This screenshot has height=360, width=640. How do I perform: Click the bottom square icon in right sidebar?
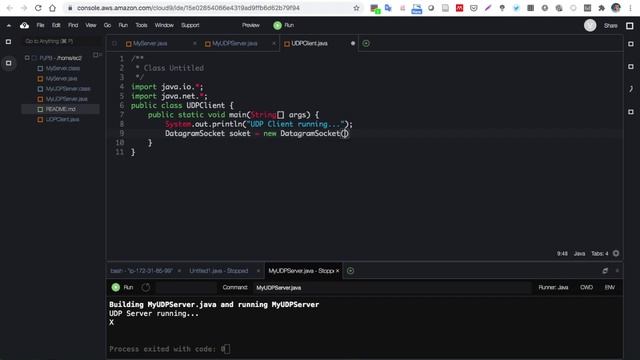tap(631, 111)
